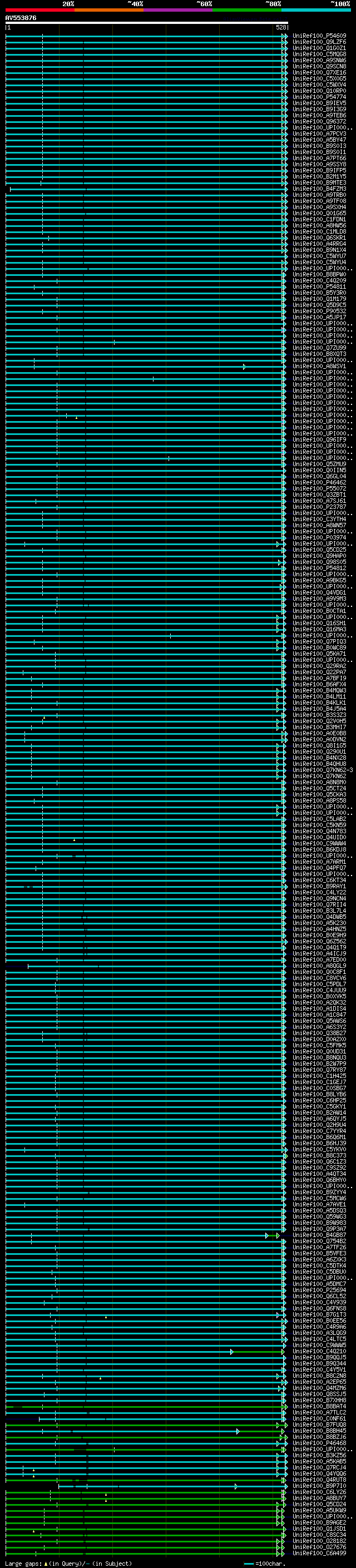Select the UniRef100_B9I3G9 entry
Viewport: 356px width, 1568px height.
[319, 109]
